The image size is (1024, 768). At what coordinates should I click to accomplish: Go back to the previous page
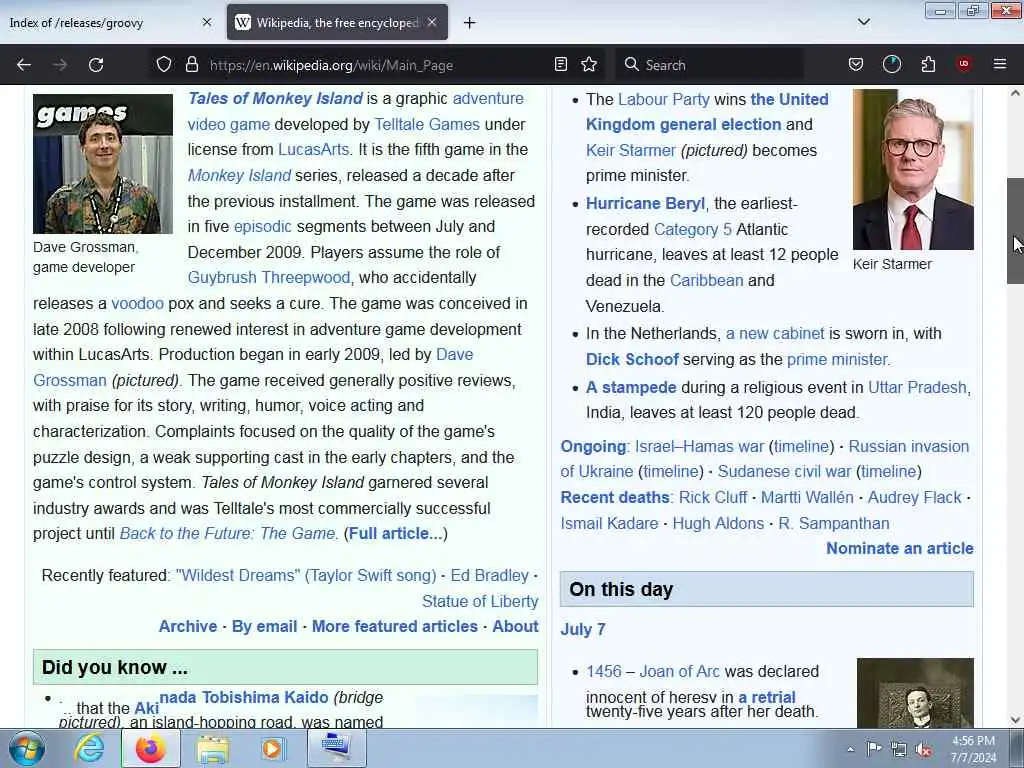click(24, 65)
